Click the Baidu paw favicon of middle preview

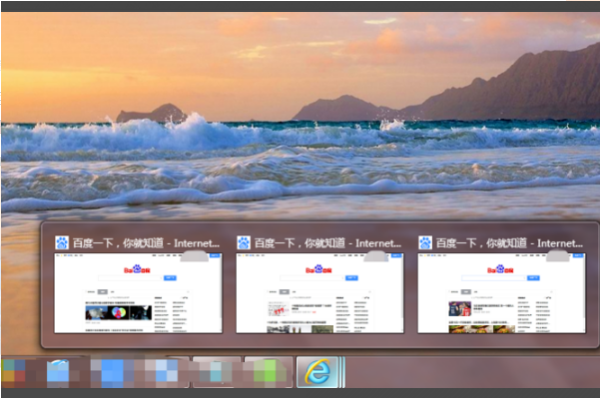pos(243,243)
